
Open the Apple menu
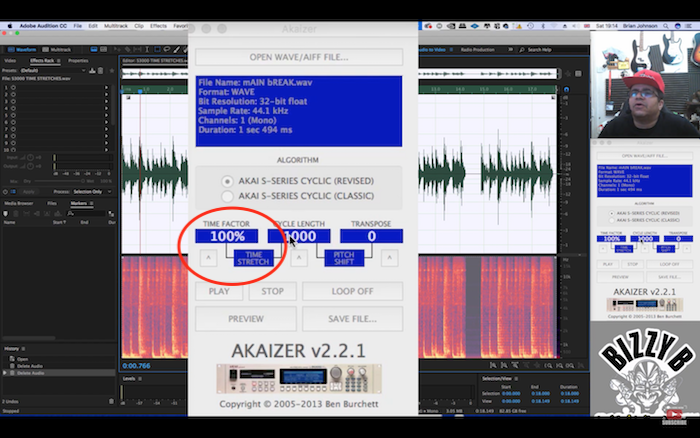pos(10,26)
